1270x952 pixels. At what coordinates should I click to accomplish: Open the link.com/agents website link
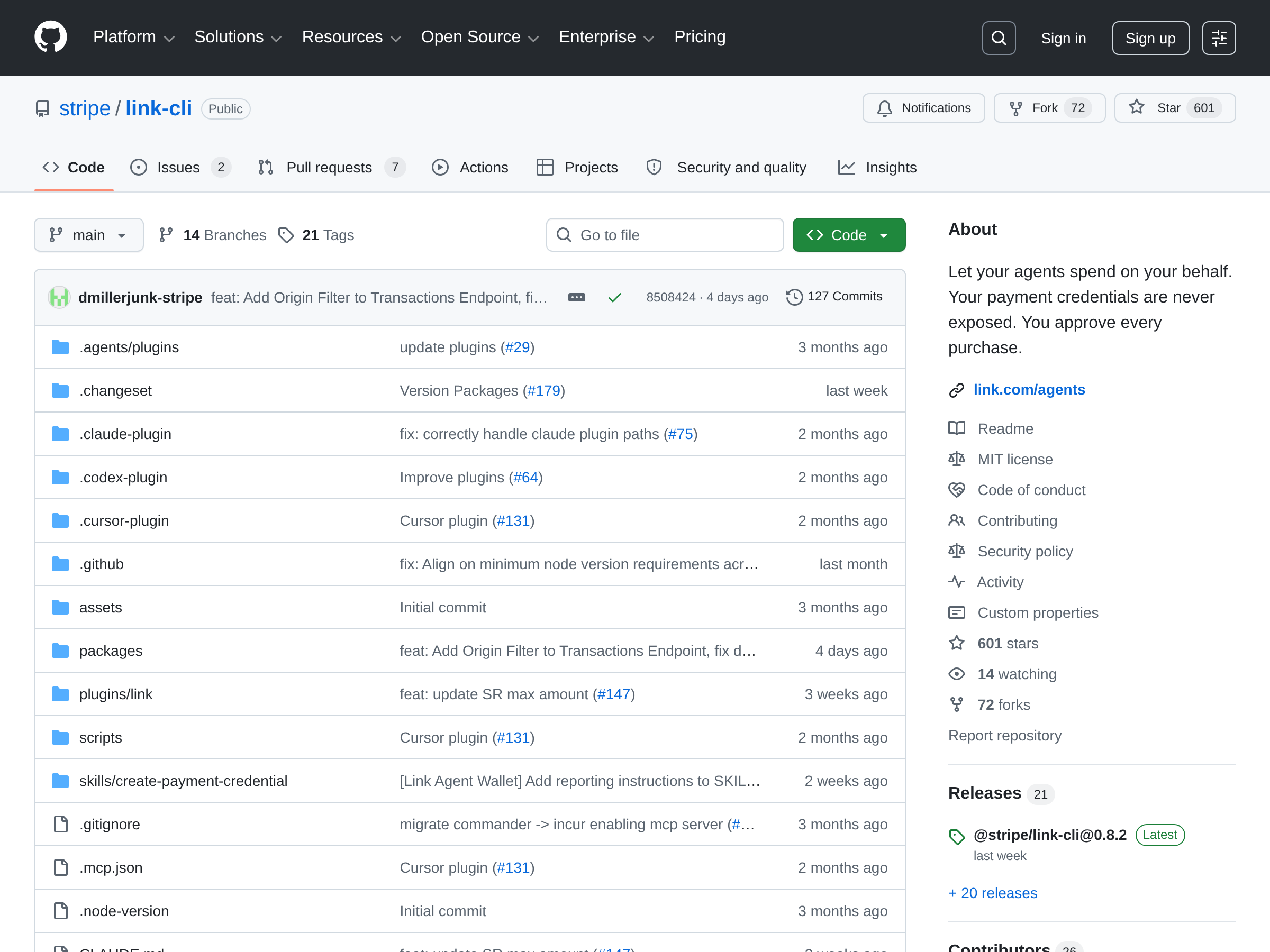[x=1029, y=390]
